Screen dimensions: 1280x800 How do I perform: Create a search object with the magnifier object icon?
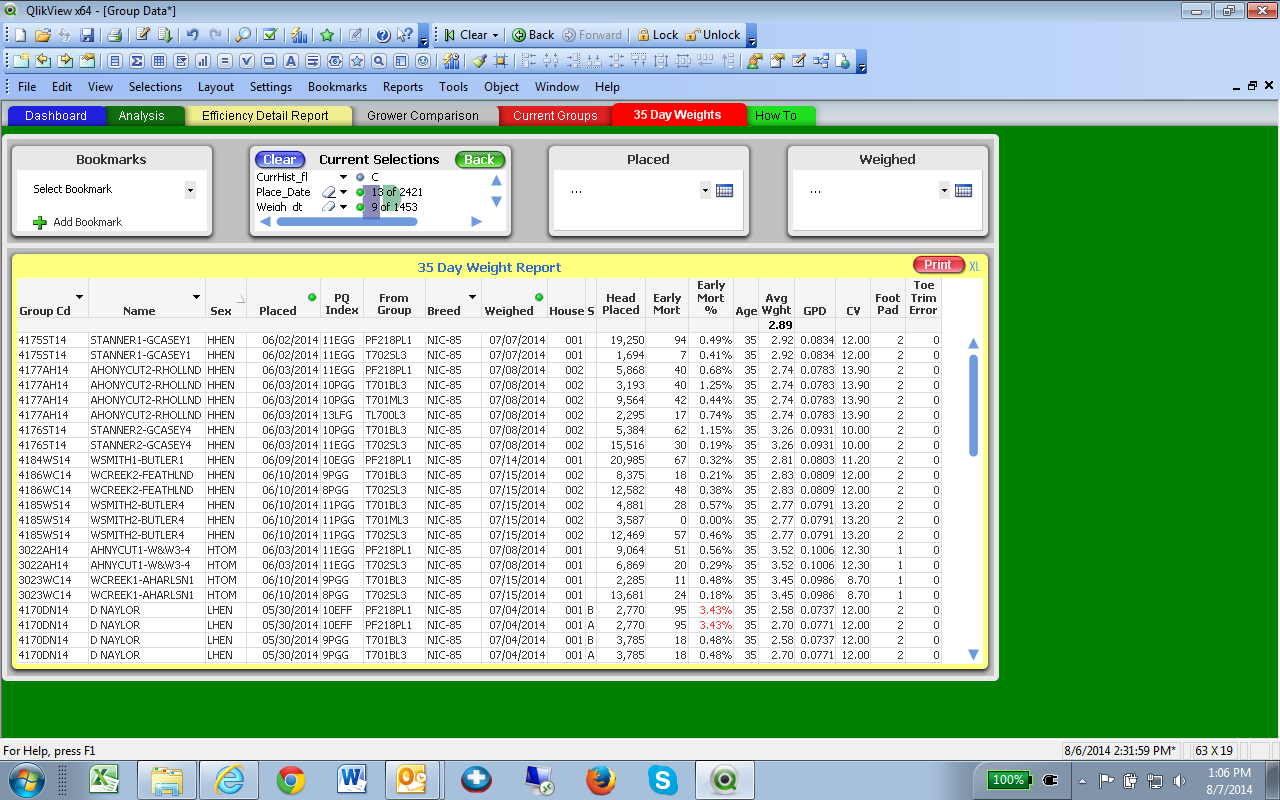[379, 61]
